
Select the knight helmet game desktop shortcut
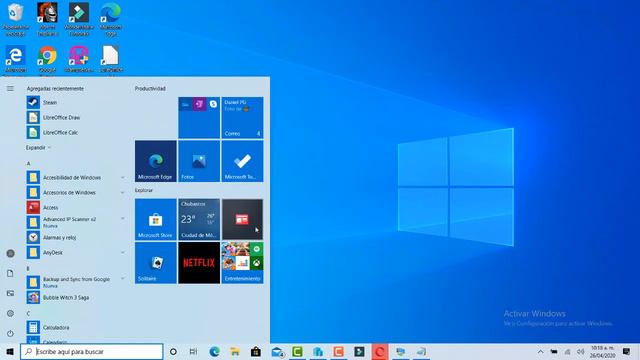(x=47, y=20)
